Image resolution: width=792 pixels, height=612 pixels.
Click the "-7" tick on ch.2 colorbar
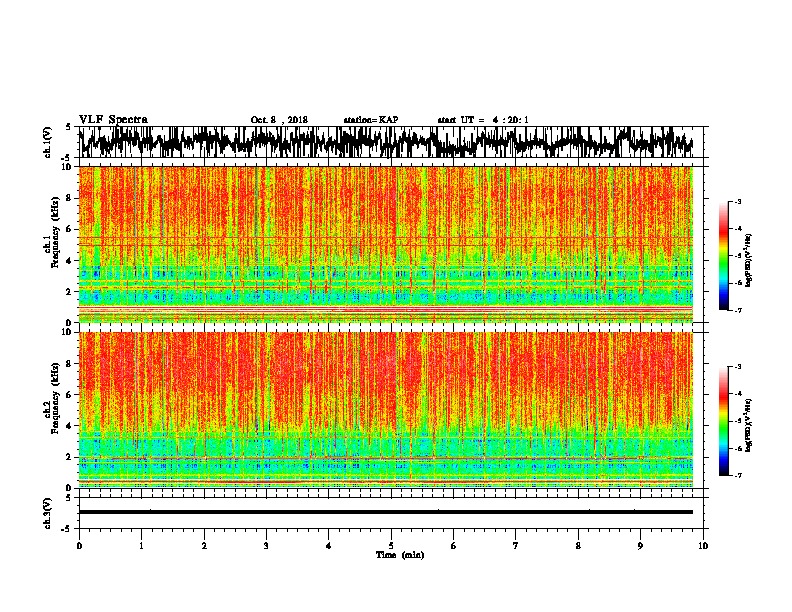[737, 476]
